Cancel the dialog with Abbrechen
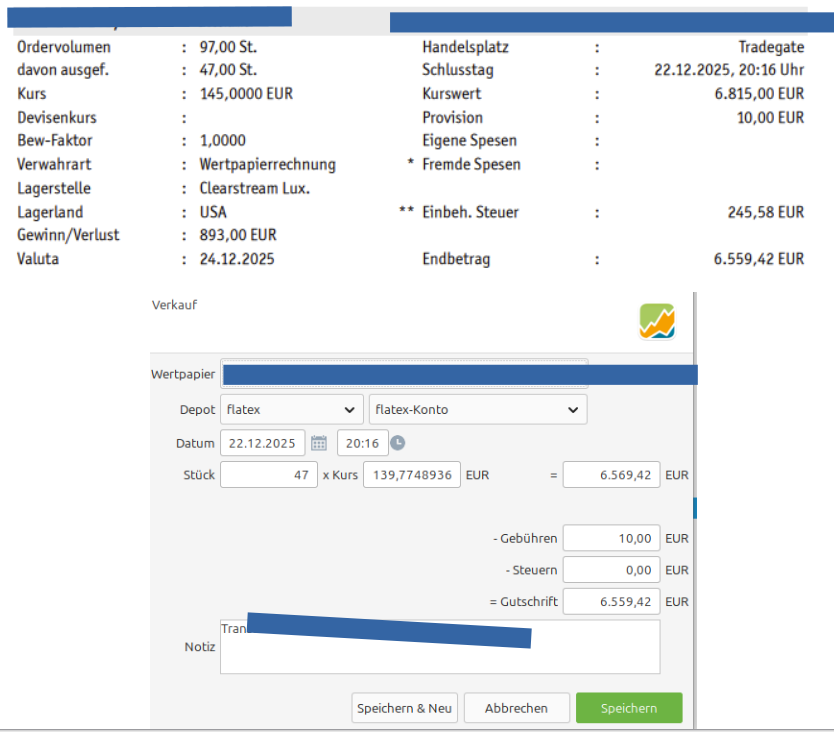Image resolution: width=834 pixels, height=732 pixels. pyautogui.click(x=516, y=708)
